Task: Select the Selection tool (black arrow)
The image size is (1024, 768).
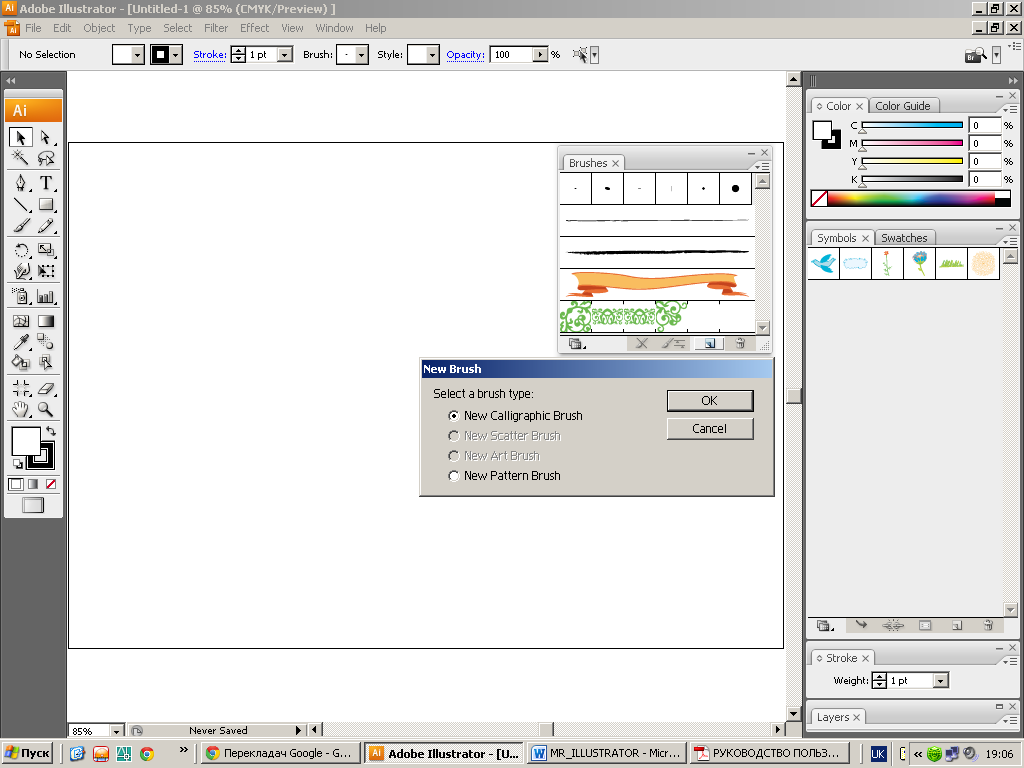Action: [x=20, y=137]
